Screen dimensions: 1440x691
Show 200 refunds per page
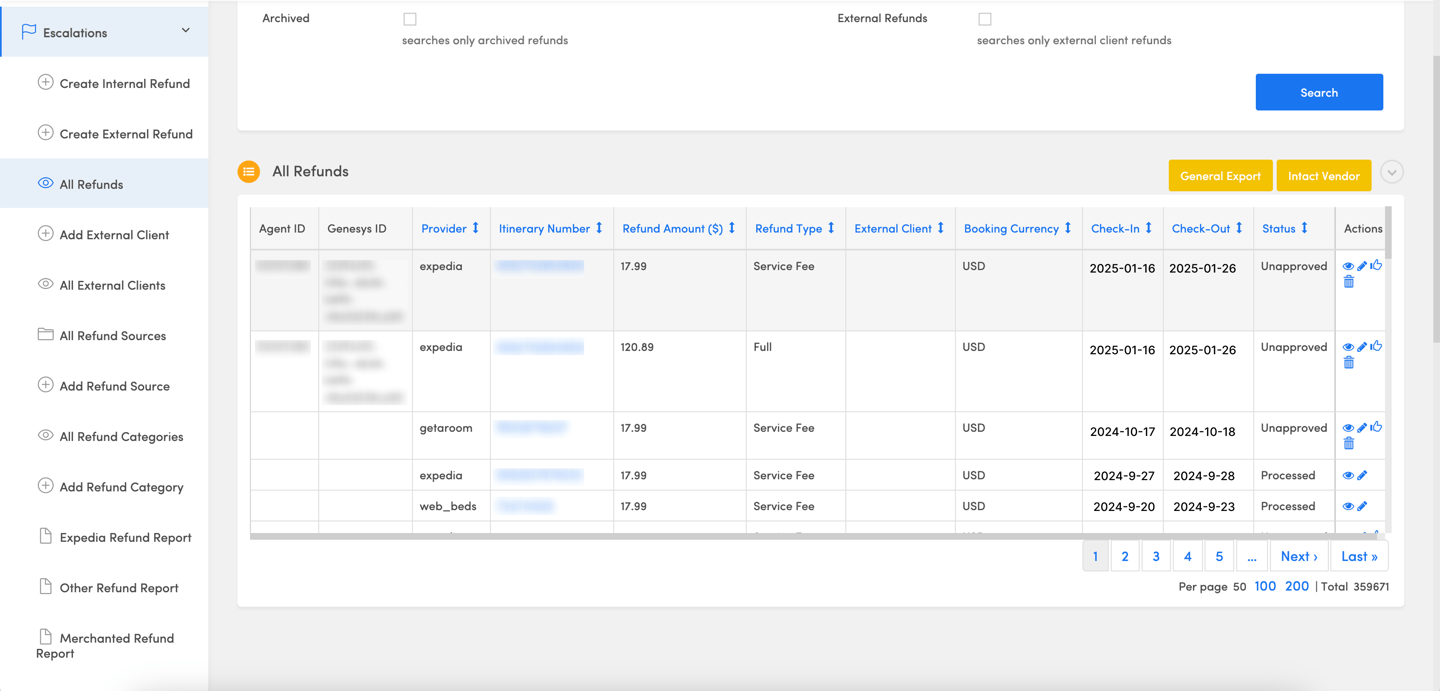(1297, 586)
